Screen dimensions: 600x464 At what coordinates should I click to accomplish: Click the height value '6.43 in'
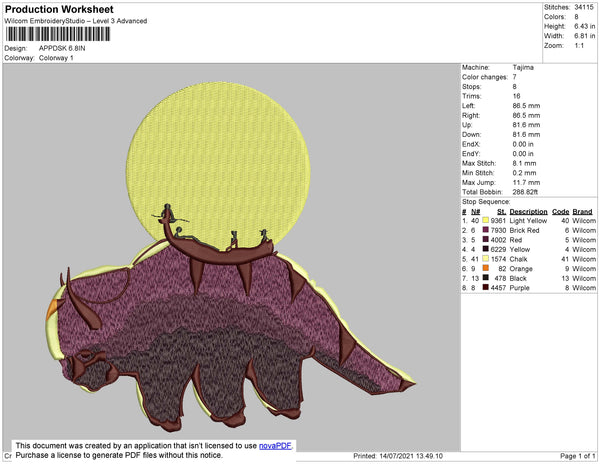(x=584, y=26)
